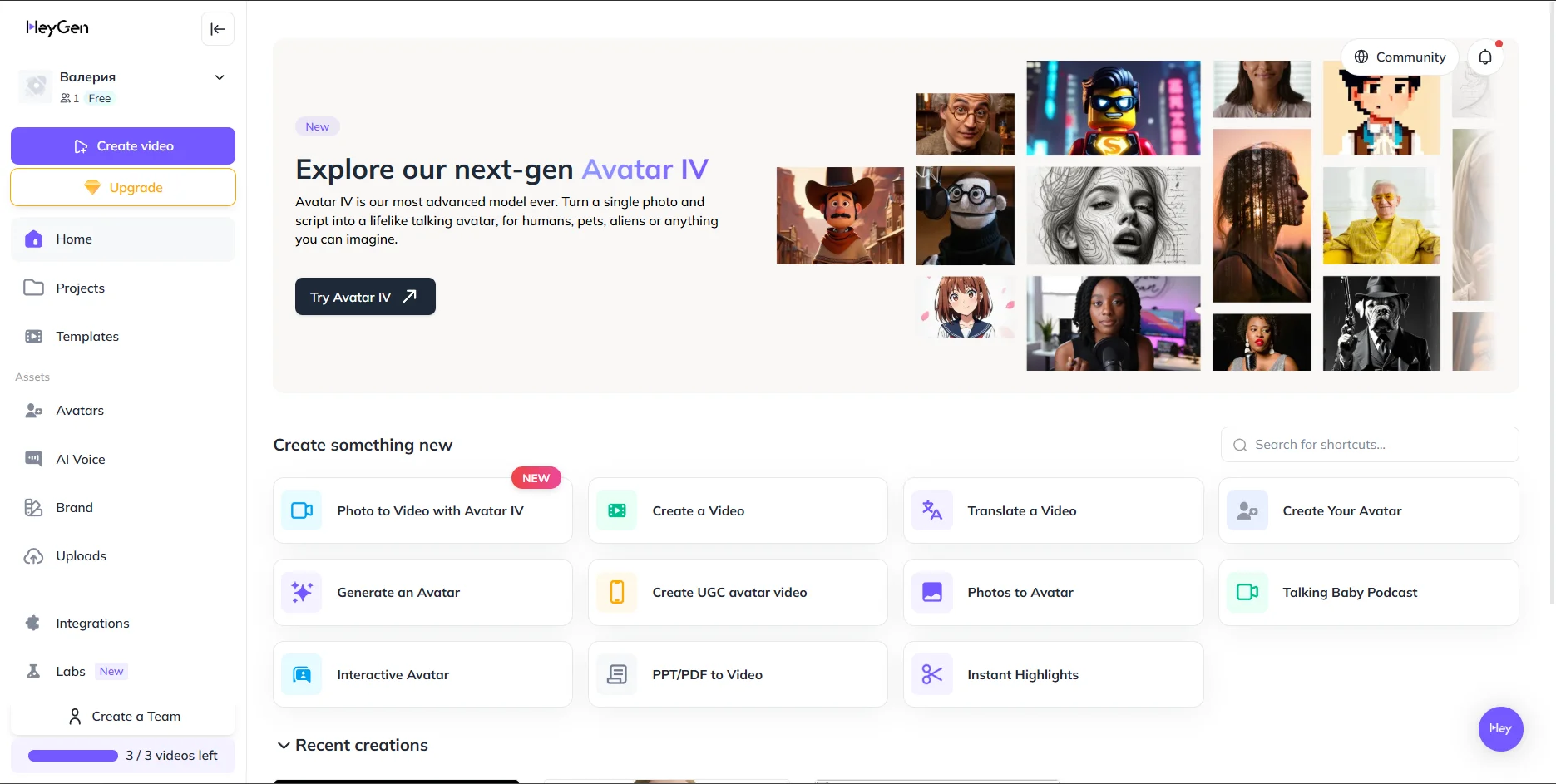Collapse the sidebar with the arrow icon
This screenshot has width=1556, height=784.
pyautogui.click(x=218, y=29)
